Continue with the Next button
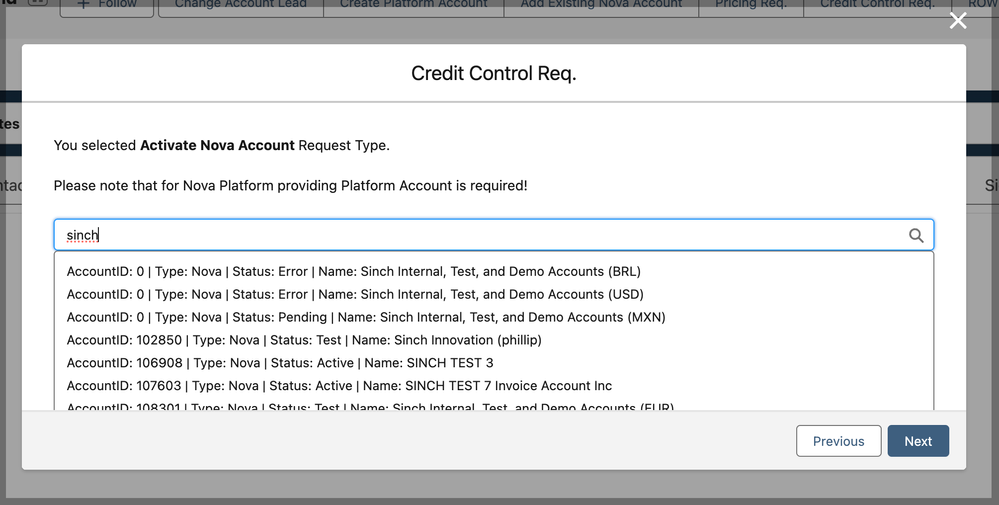The height and width of the screenshot is (505, 999). 918,441
